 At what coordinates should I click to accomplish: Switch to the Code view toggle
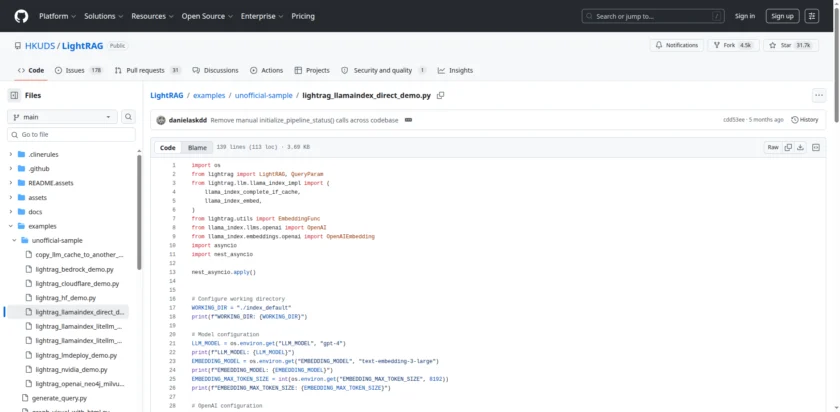coord(168,147)
